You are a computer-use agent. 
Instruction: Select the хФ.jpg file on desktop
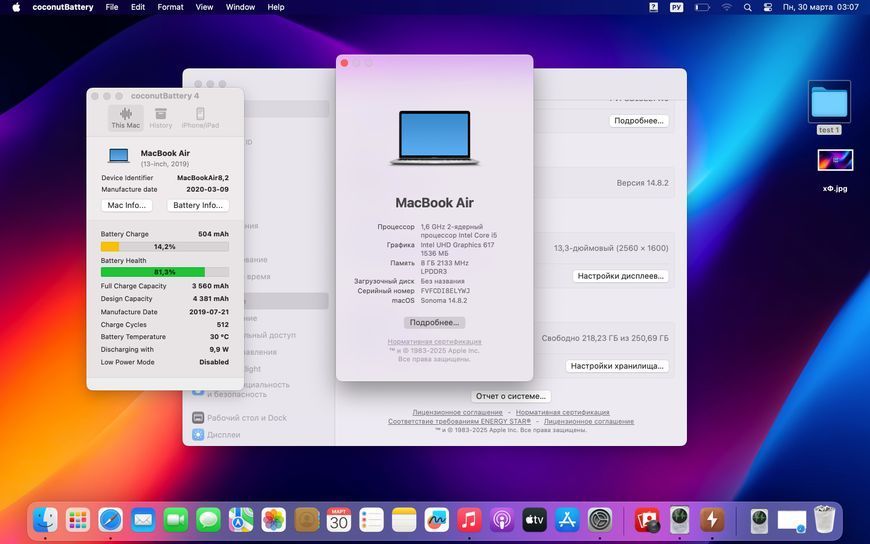pyautogui.click(x=835, y=170)
